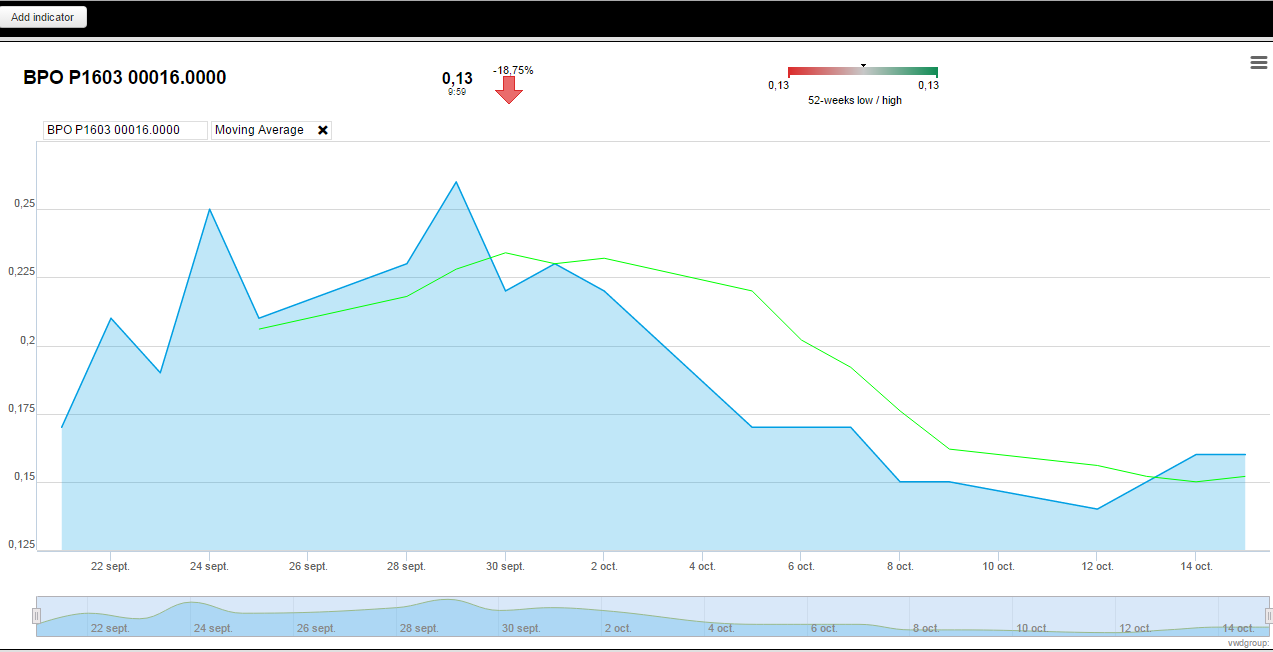Click the -18,75% change percentage

[x=513, y=70]
